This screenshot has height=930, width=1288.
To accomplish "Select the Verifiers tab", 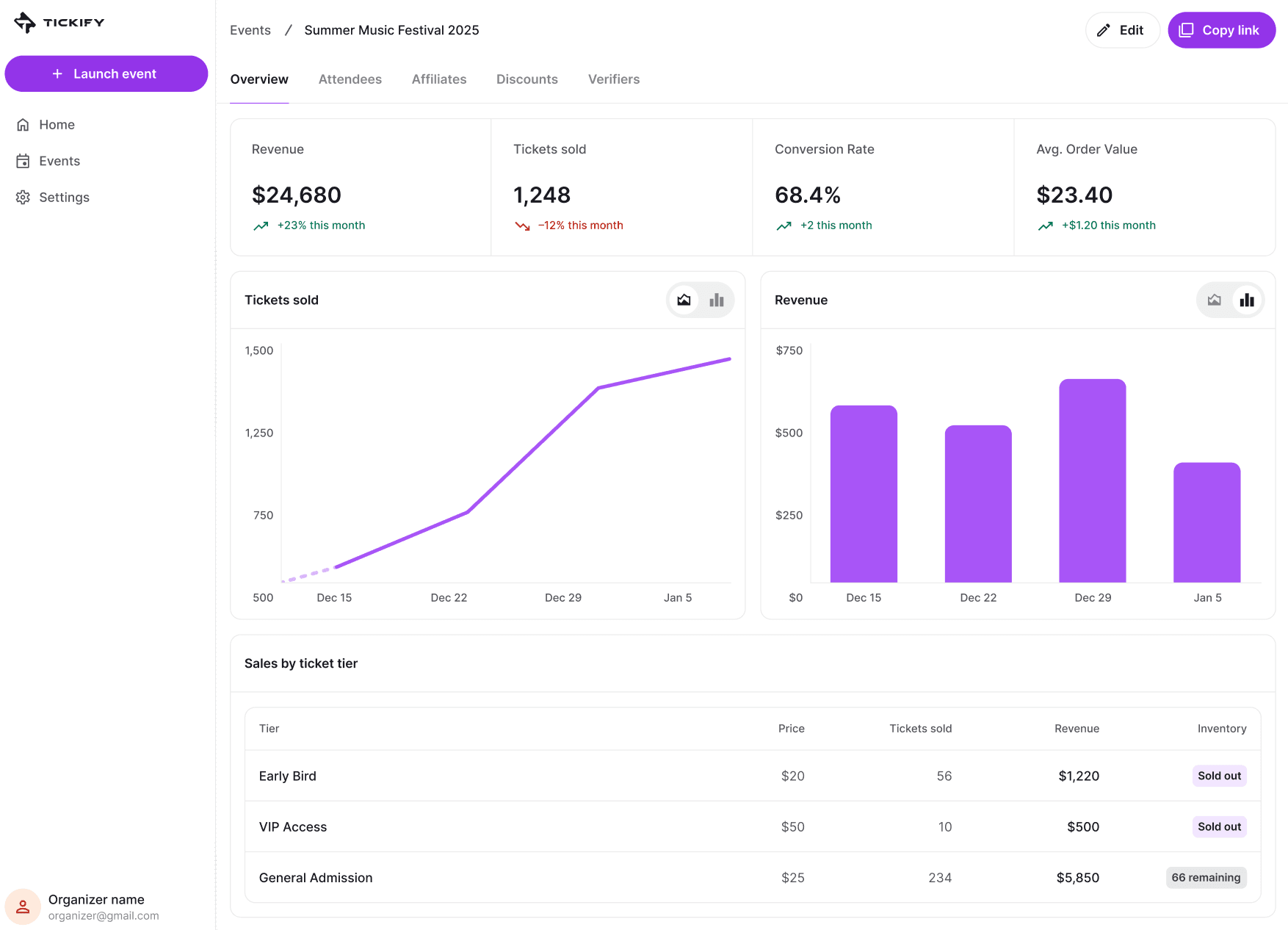I will pos(614,79).
